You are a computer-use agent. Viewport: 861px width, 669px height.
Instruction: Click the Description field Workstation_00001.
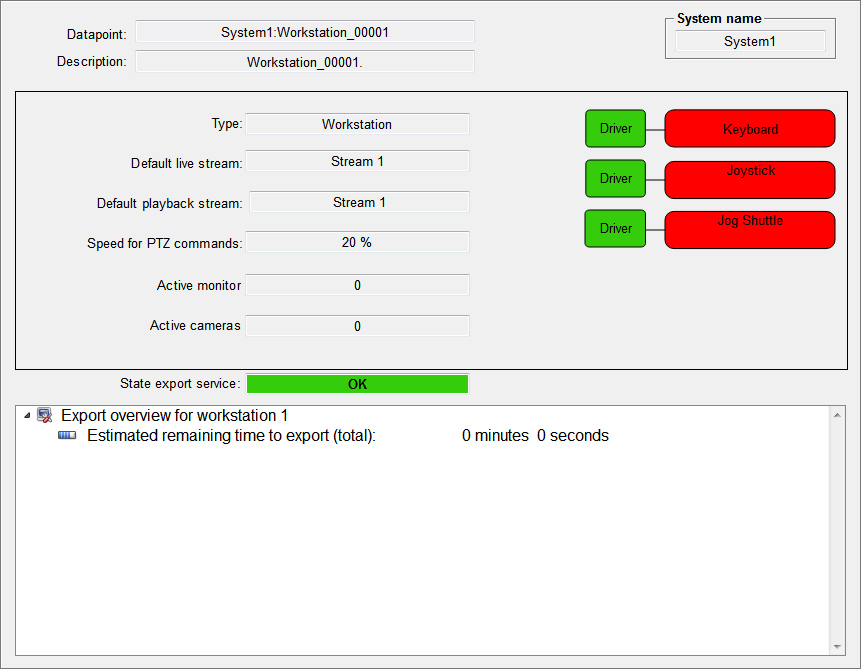(305, 62)
